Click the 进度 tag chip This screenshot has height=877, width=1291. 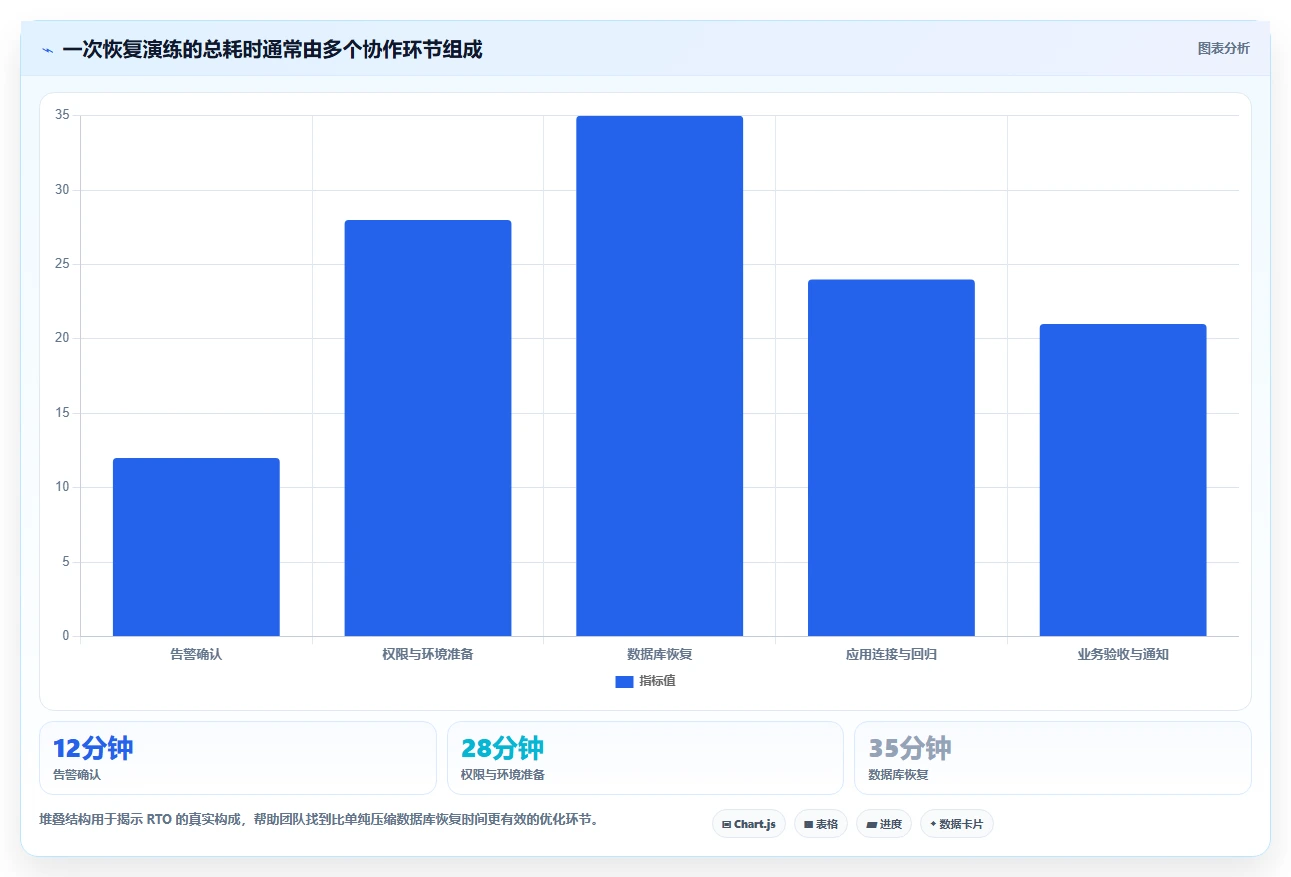(x=884, y=824)
